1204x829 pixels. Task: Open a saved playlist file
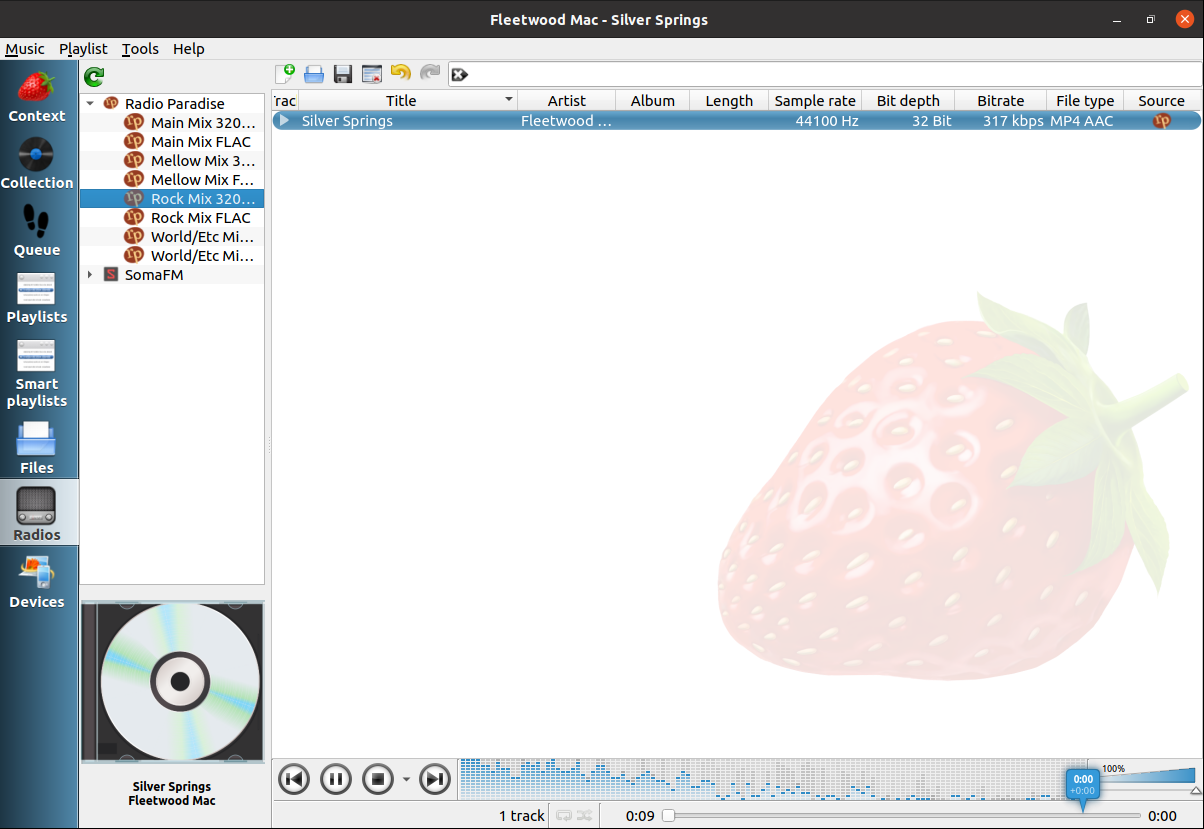[x=313, y=73]
